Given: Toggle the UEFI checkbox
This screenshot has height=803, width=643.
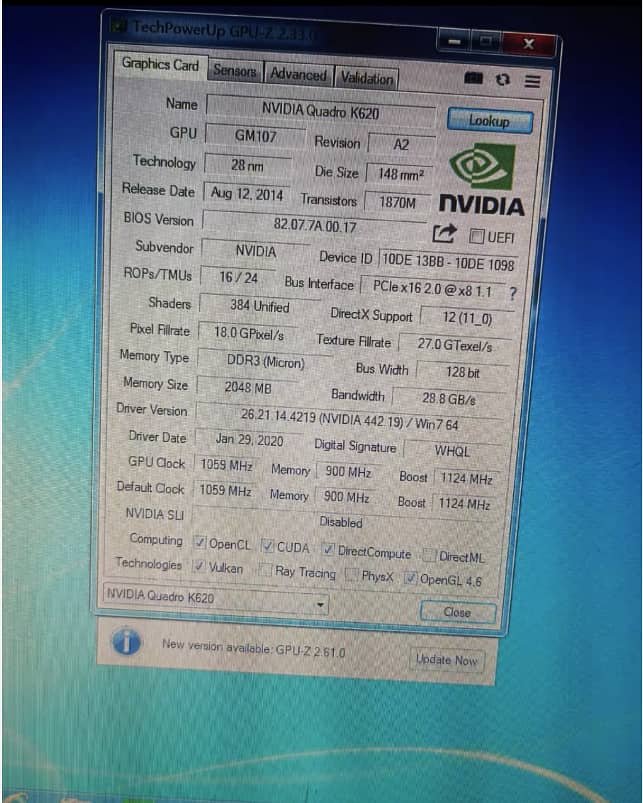Looking at the screenshot, I should [477, 236].
